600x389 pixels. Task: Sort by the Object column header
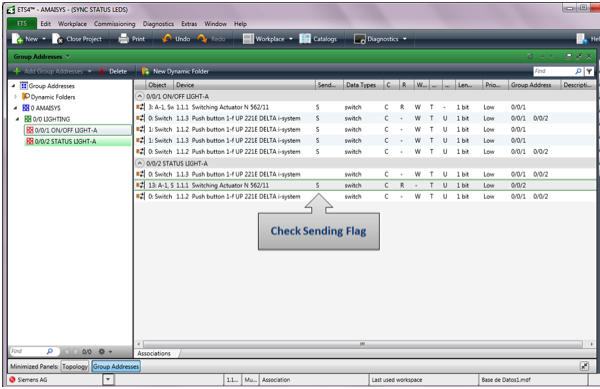[159, 85]
